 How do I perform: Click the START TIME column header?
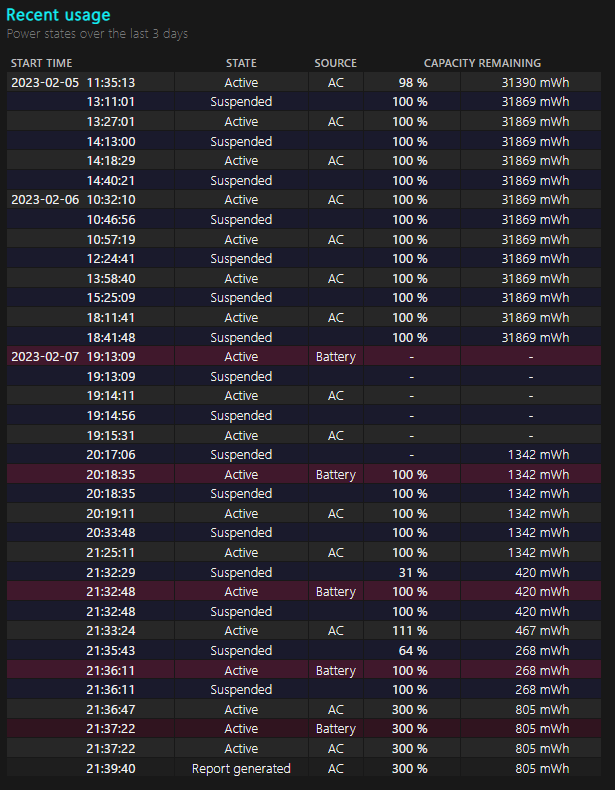click(41, 63)
